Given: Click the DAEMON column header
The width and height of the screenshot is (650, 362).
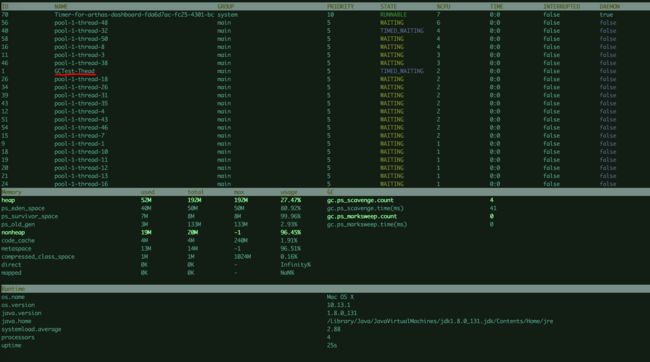Looking at the screenshot, I should (x=609, y=7).
